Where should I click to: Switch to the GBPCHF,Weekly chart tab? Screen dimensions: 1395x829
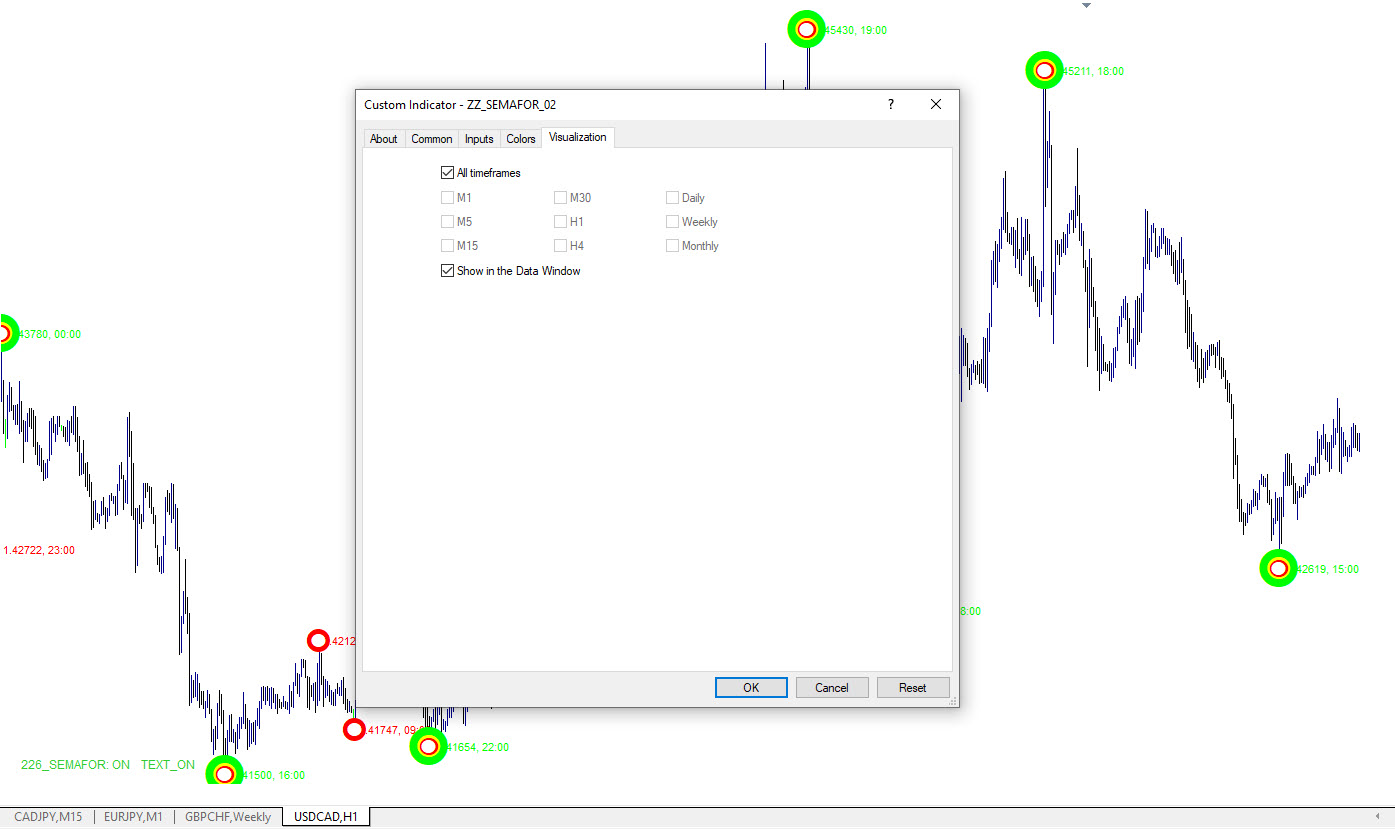[228, 817]
